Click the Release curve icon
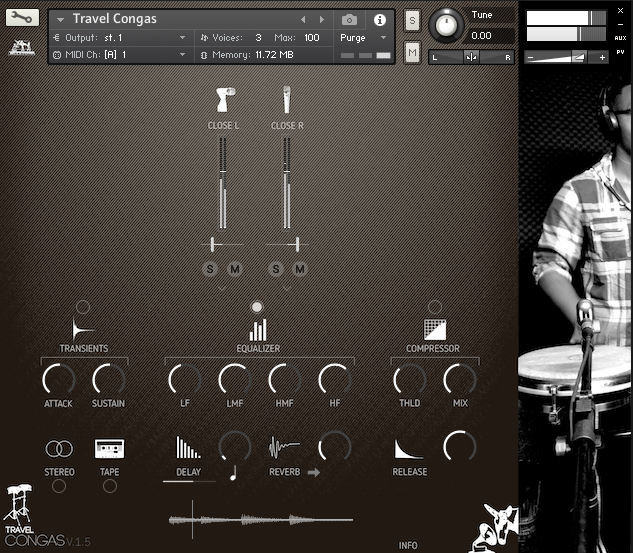Image resolution: width=633 pixels, height=553 pixels. point(409,448)
